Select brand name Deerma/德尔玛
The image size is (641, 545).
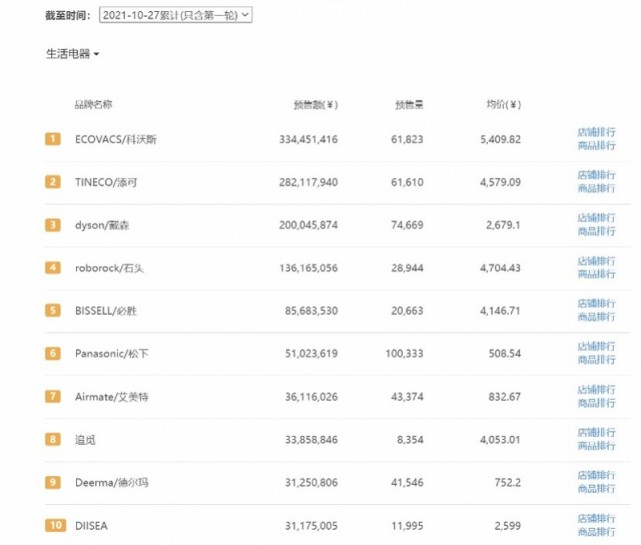[x=112, y=483]
